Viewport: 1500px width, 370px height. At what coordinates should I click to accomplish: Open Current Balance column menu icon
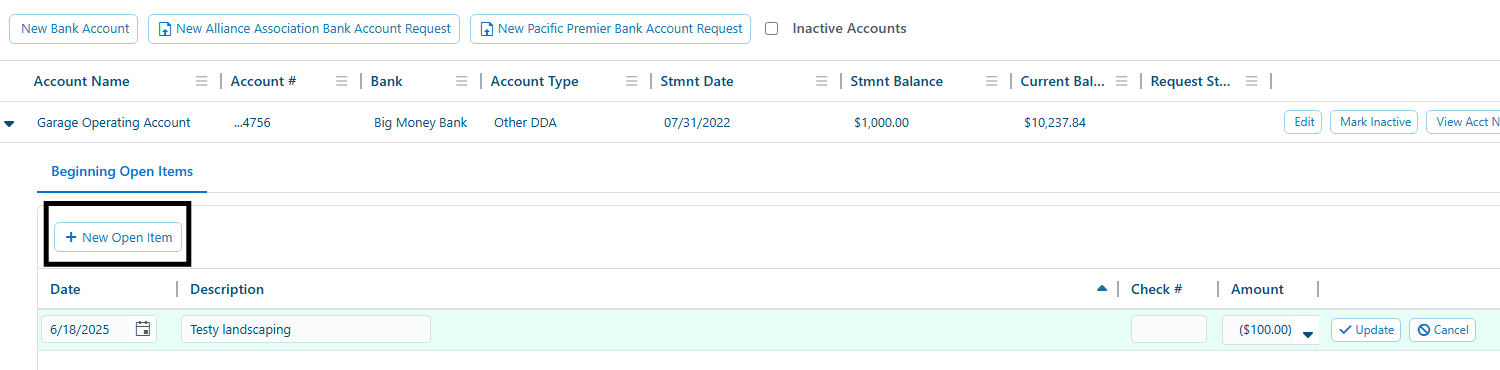[x=1121, y=81]
